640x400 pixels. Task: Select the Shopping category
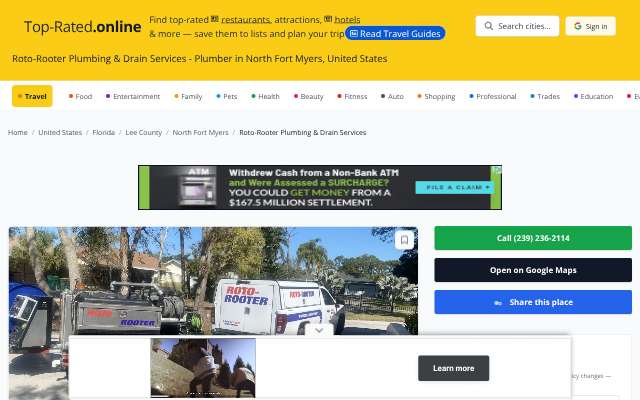pos(436,96)
